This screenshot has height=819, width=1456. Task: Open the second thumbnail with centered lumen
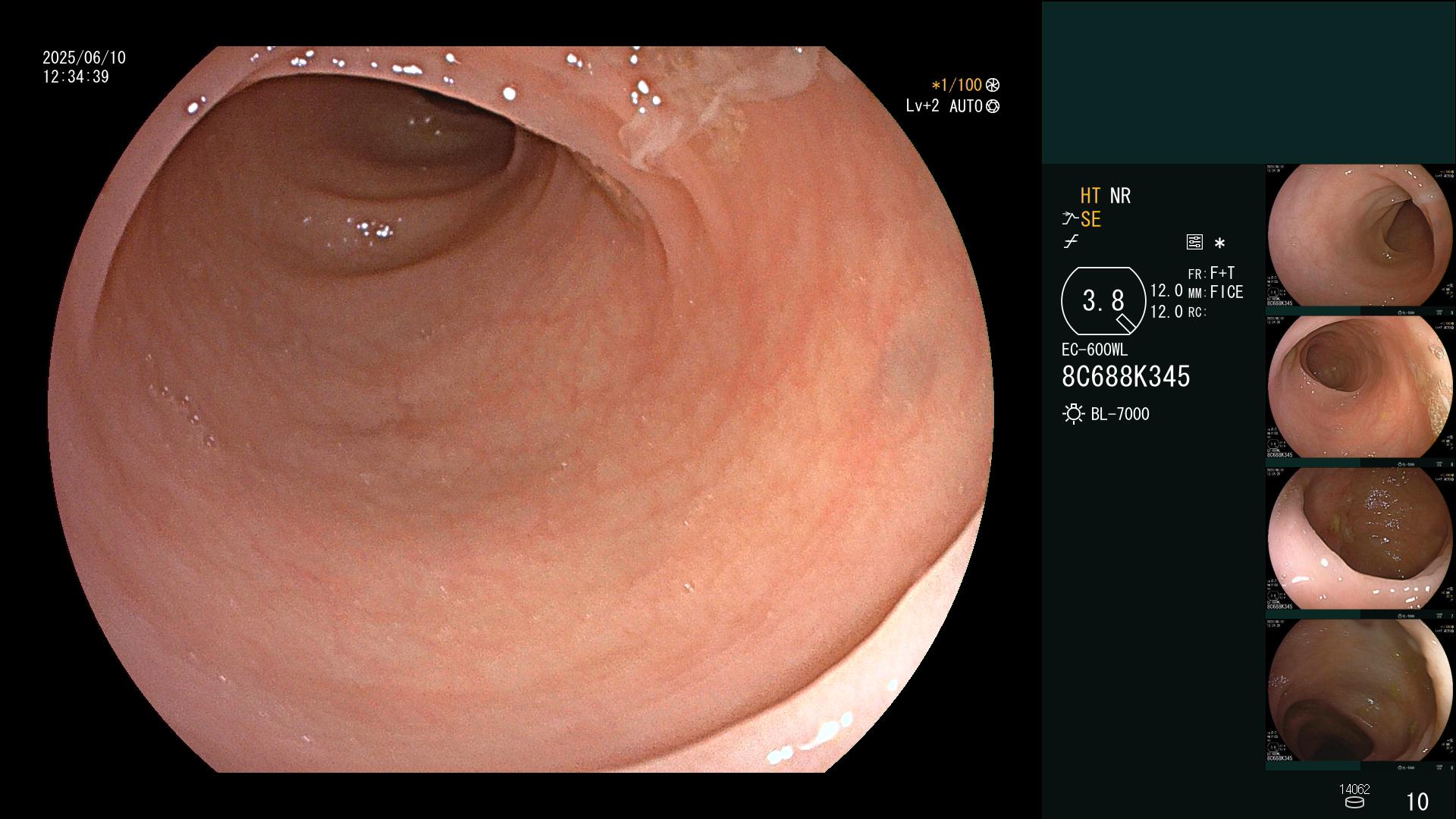pyautogui.click(x=1360, y=388)
